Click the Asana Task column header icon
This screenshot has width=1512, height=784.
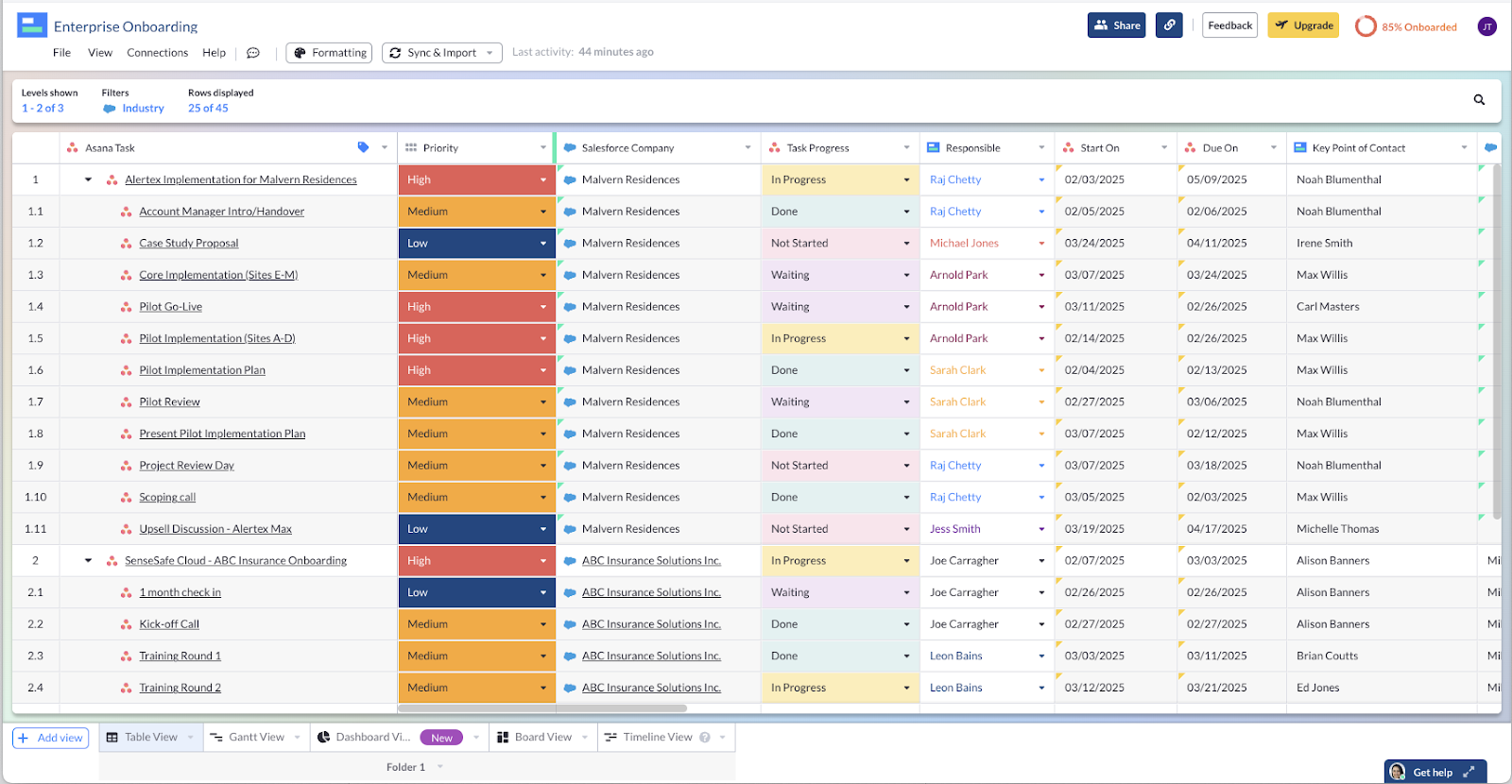tap(73, 147)
